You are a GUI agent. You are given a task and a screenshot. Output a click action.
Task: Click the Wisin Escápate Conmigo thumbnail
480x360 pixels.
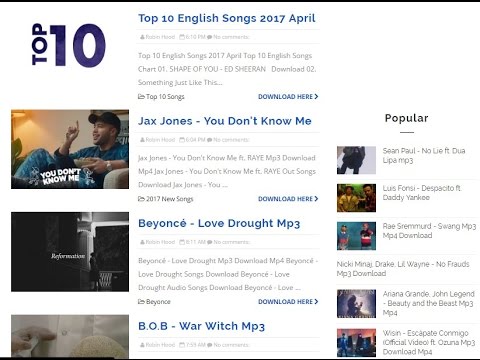click(x=356, y=343)
